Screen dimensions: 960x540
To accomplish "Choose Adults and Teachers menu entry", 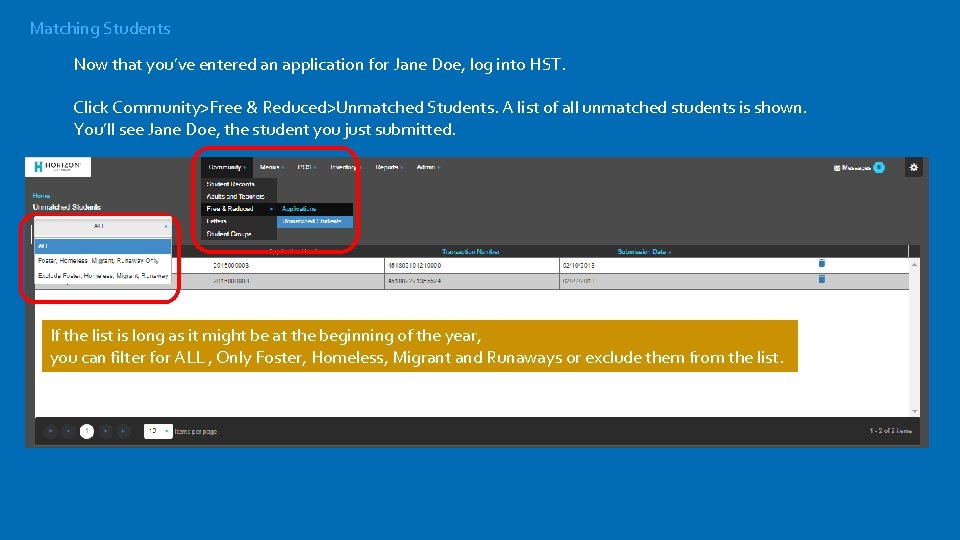I will (239, 197).
